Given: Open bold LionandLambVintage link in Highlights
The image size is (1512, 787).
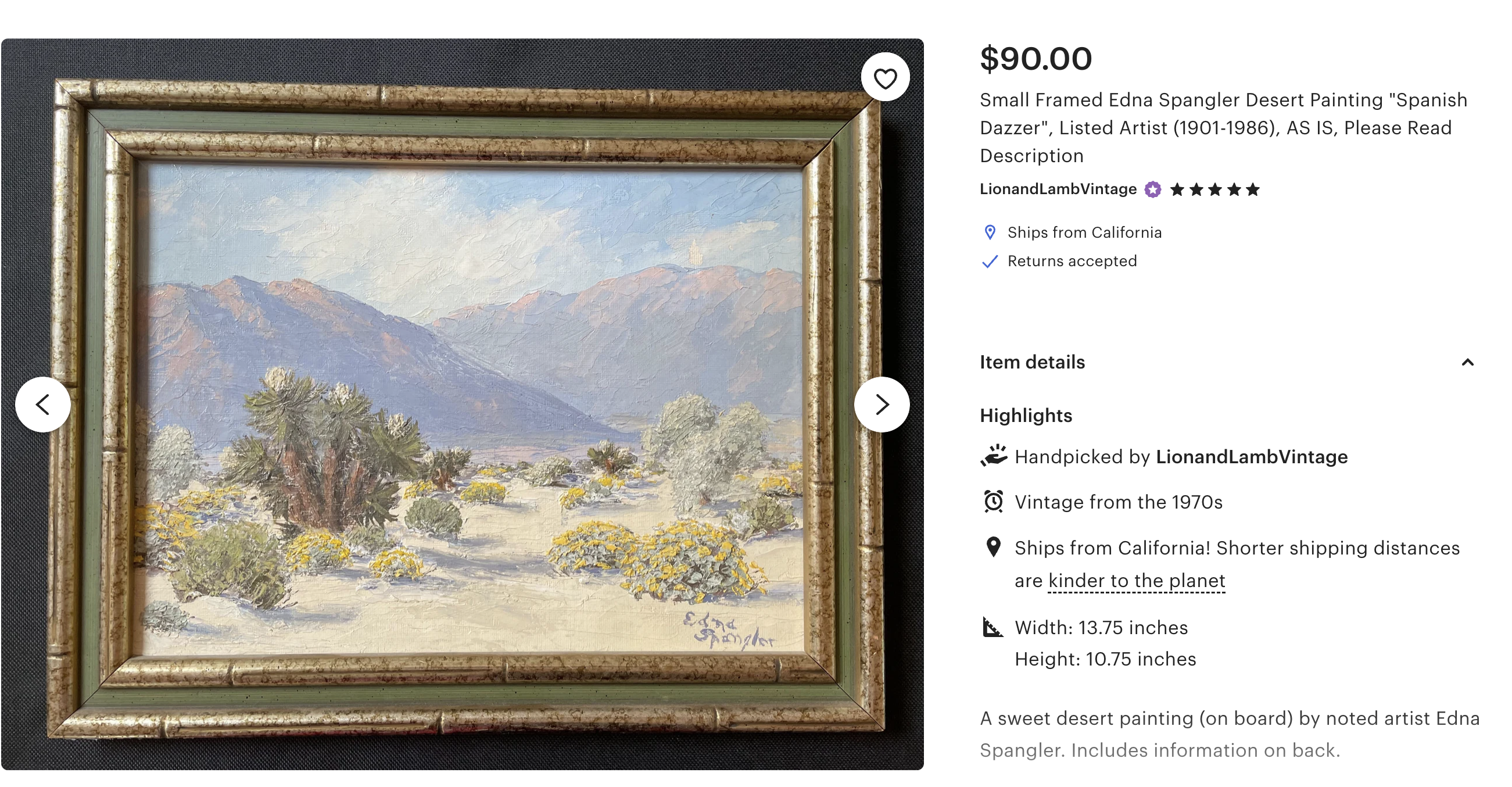Looking at the screenshot, I should click(x=1252, y=457).
